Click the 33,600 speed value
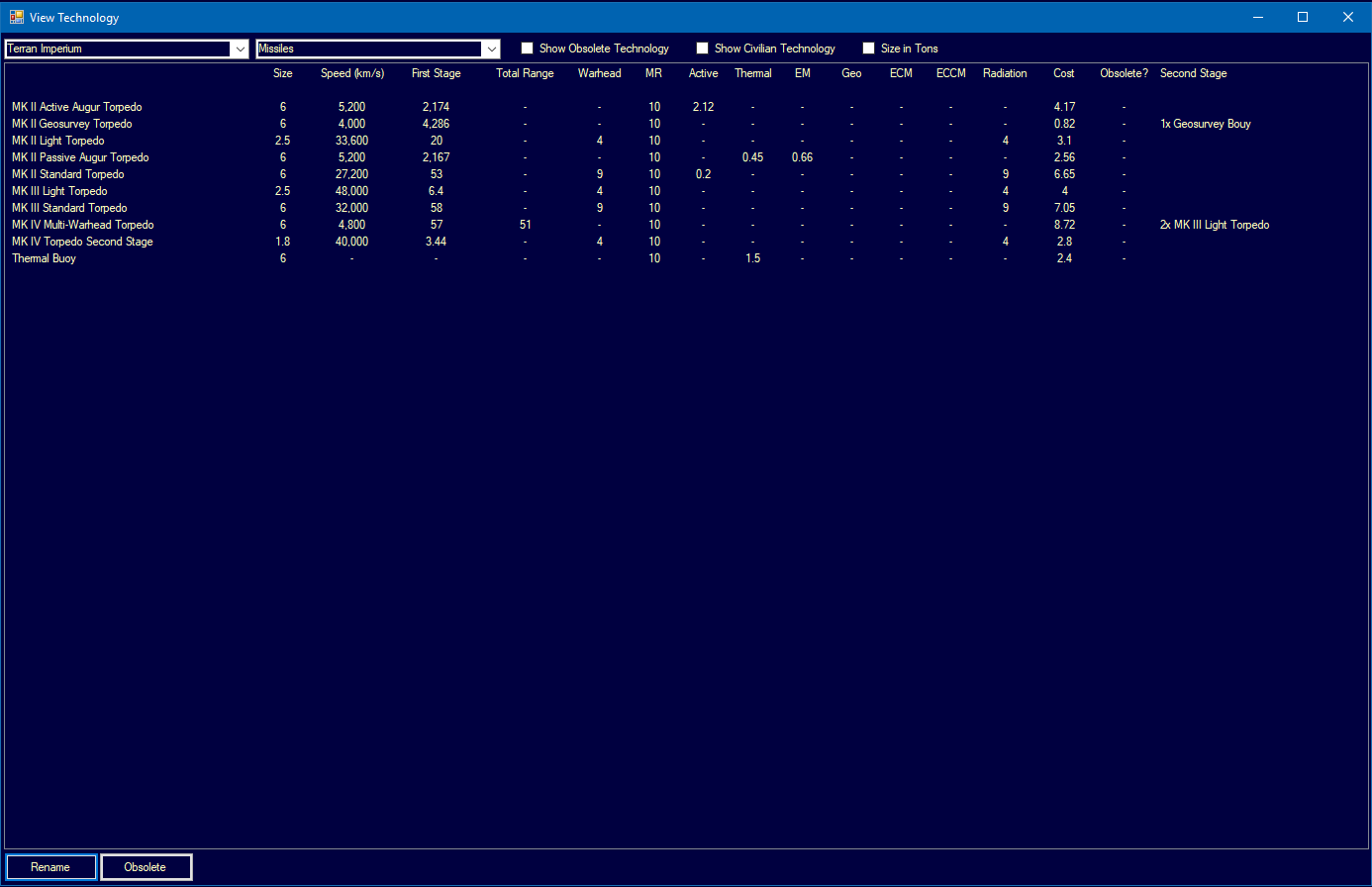Image resolution: width=1372 pixels, height=887 pixels. click(x=352, y=141)
